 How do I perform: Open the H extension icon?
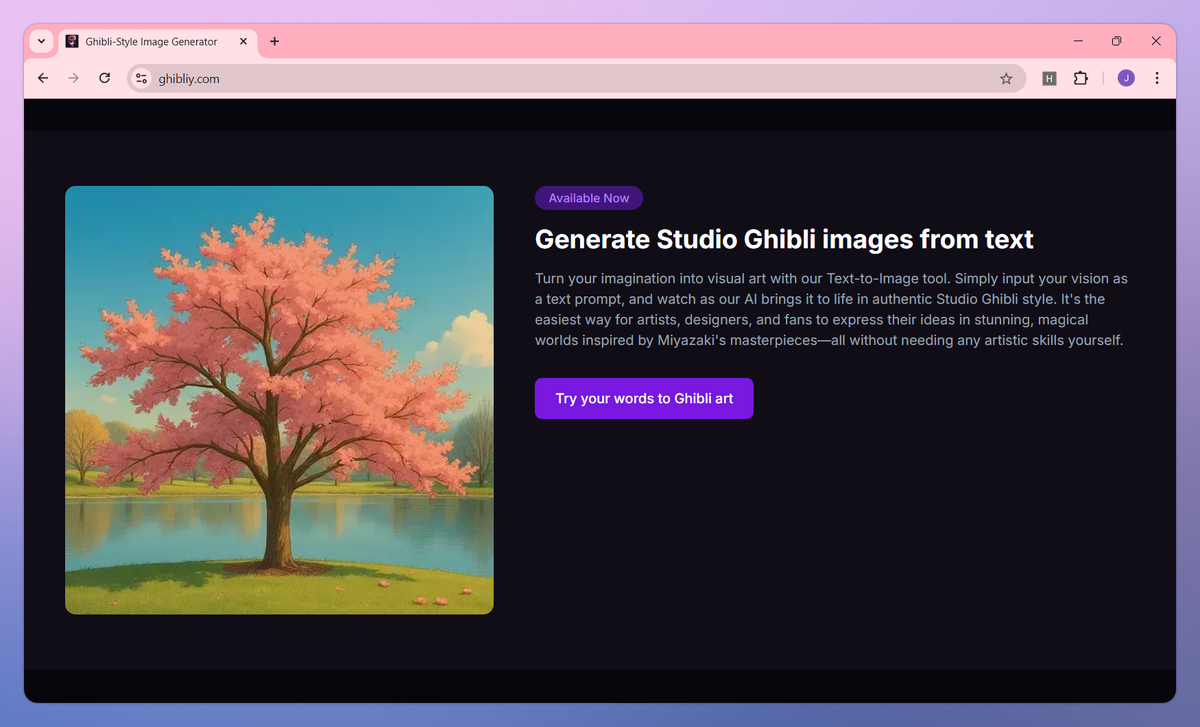1049,78
